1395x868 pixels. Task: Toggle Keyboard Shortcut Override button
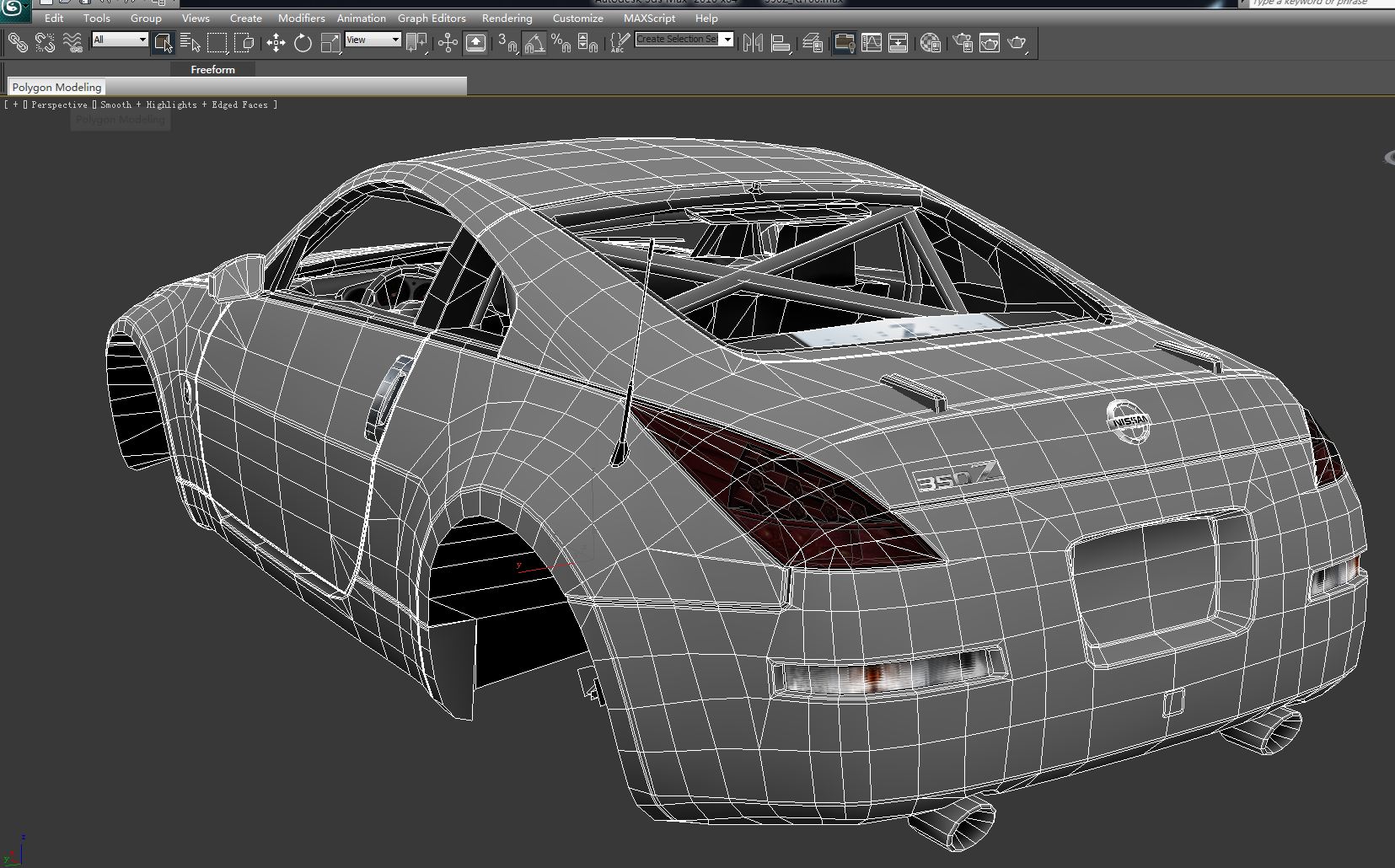pos(475,42)
